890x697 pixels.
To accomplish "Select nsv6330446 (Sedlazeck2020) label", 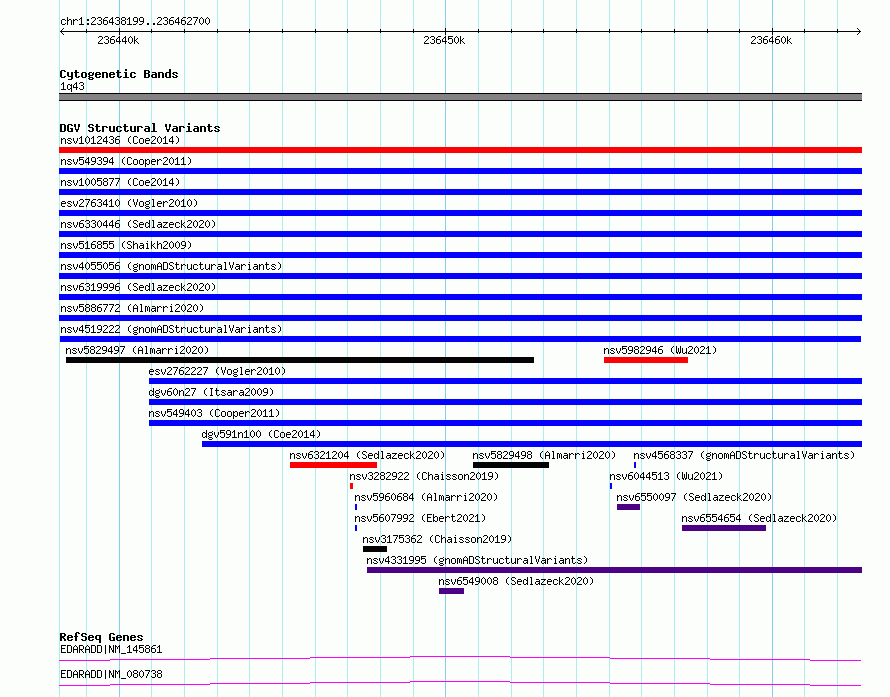I will [x=138, y=224].
